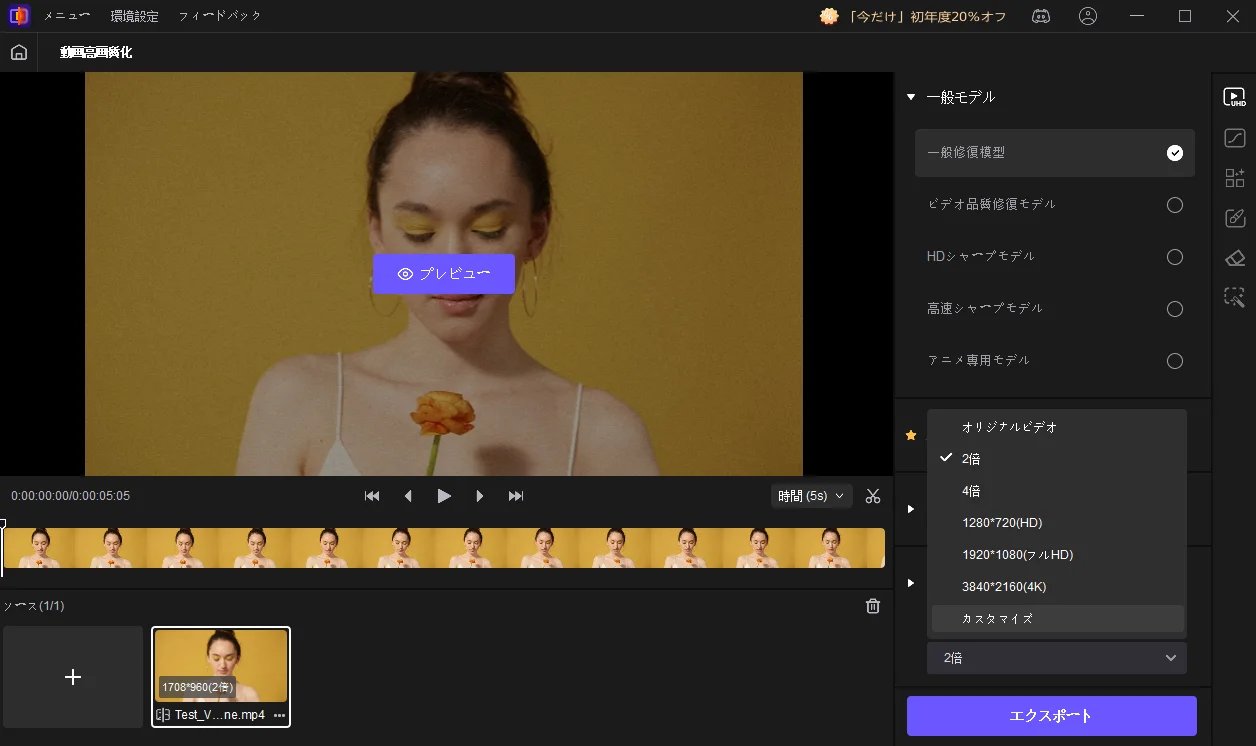Screen dimensions: 1256x746
Task: Open the frame interpolation tool in the sidebar
Action: [x=1235, y=138]
